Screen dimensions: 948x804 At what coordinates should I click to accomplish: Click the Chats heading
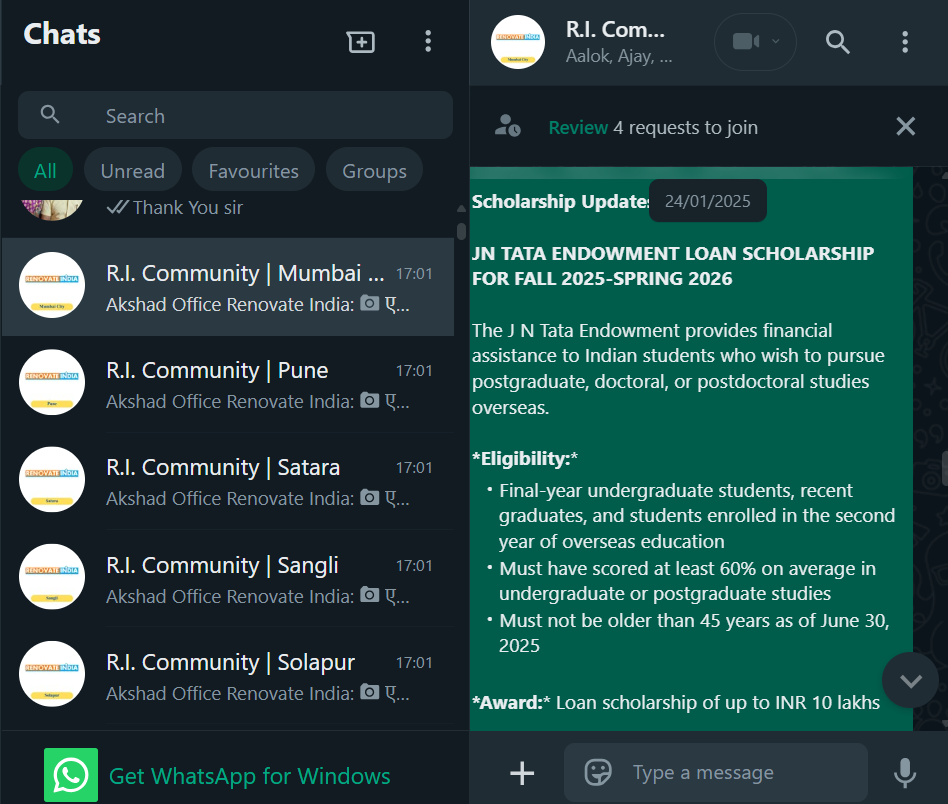(62, 34)
